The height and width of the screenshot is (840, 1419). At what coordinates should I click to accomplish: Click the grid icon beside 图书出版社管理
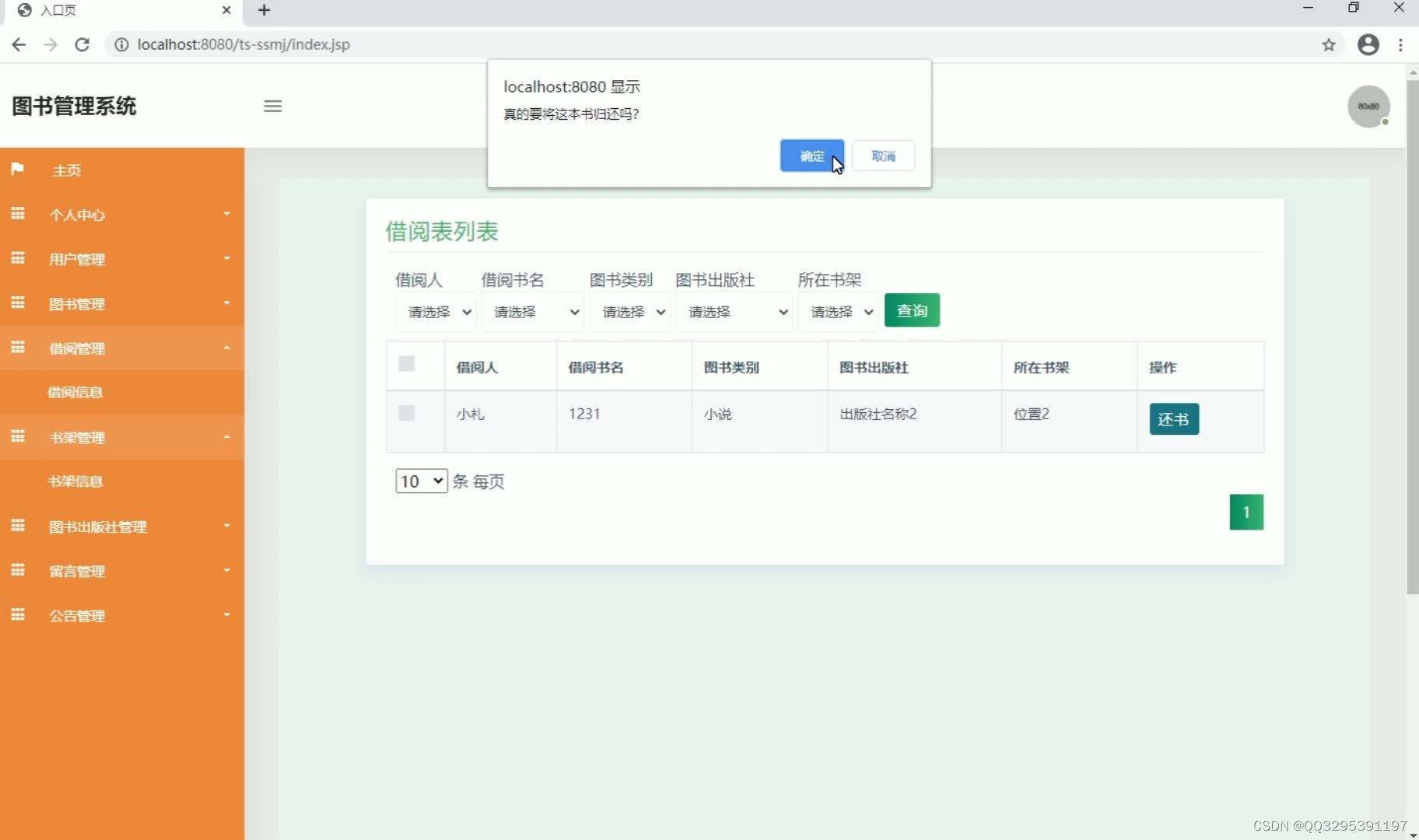coord(18,525)
